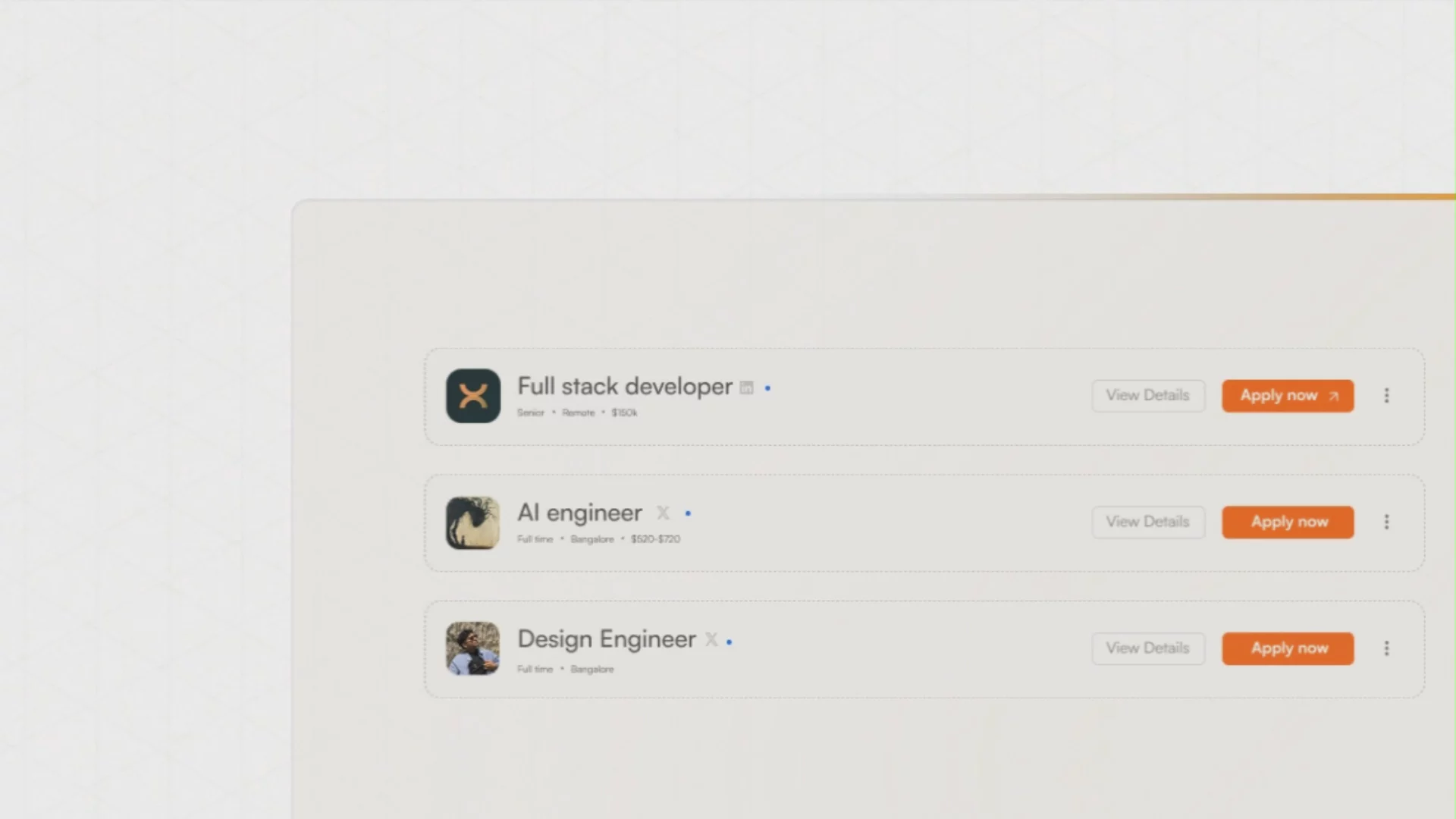Click the arrow icon inside Apply now button
Image resolution: width=1456 pixels, height=819 pixels.
[x=1332, y=396]
